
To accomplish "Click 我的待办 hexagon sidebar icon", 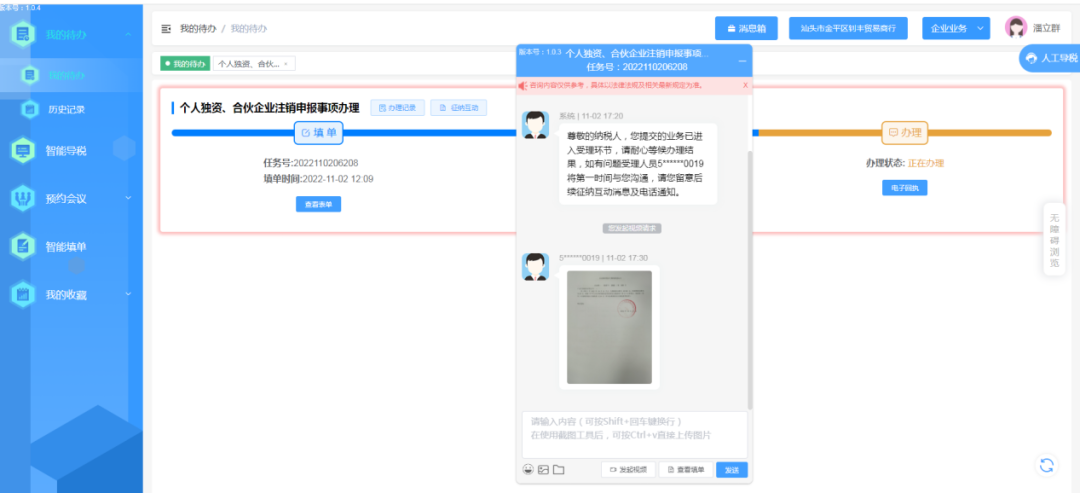I will (x=23, y=34).
